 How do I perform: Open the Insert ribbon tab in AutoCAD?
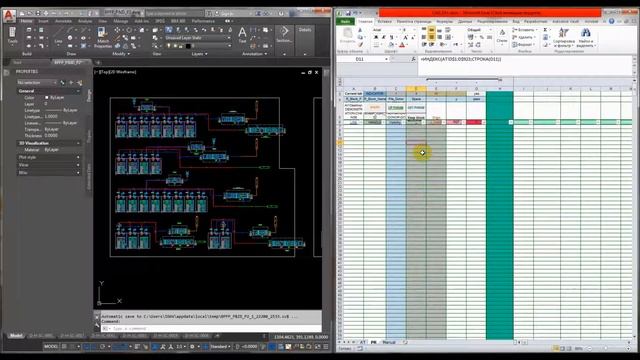[43, 21]
